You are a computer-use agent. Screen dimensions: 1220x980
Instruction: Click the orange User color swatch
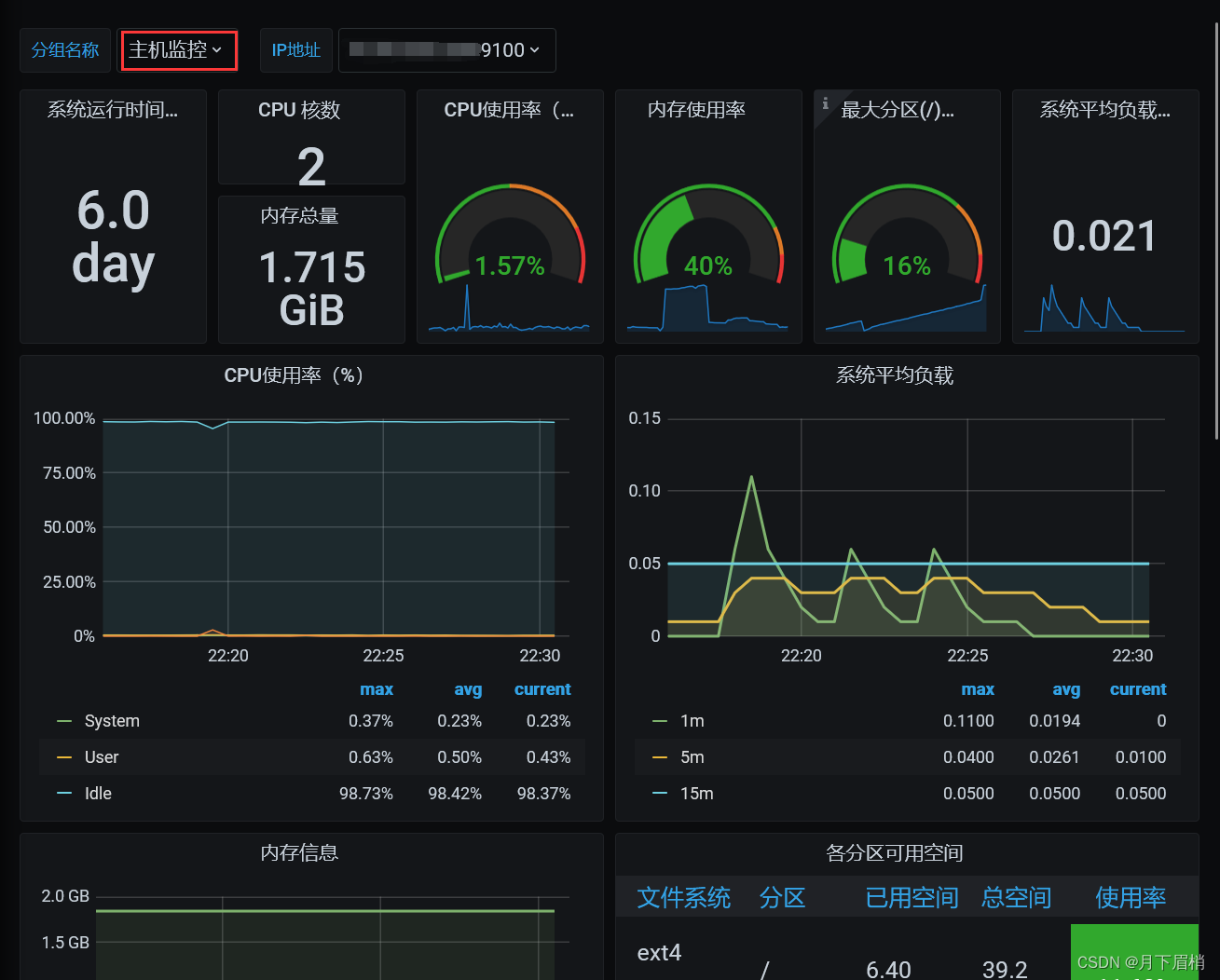pyautogui.click(x=64, y=757)
